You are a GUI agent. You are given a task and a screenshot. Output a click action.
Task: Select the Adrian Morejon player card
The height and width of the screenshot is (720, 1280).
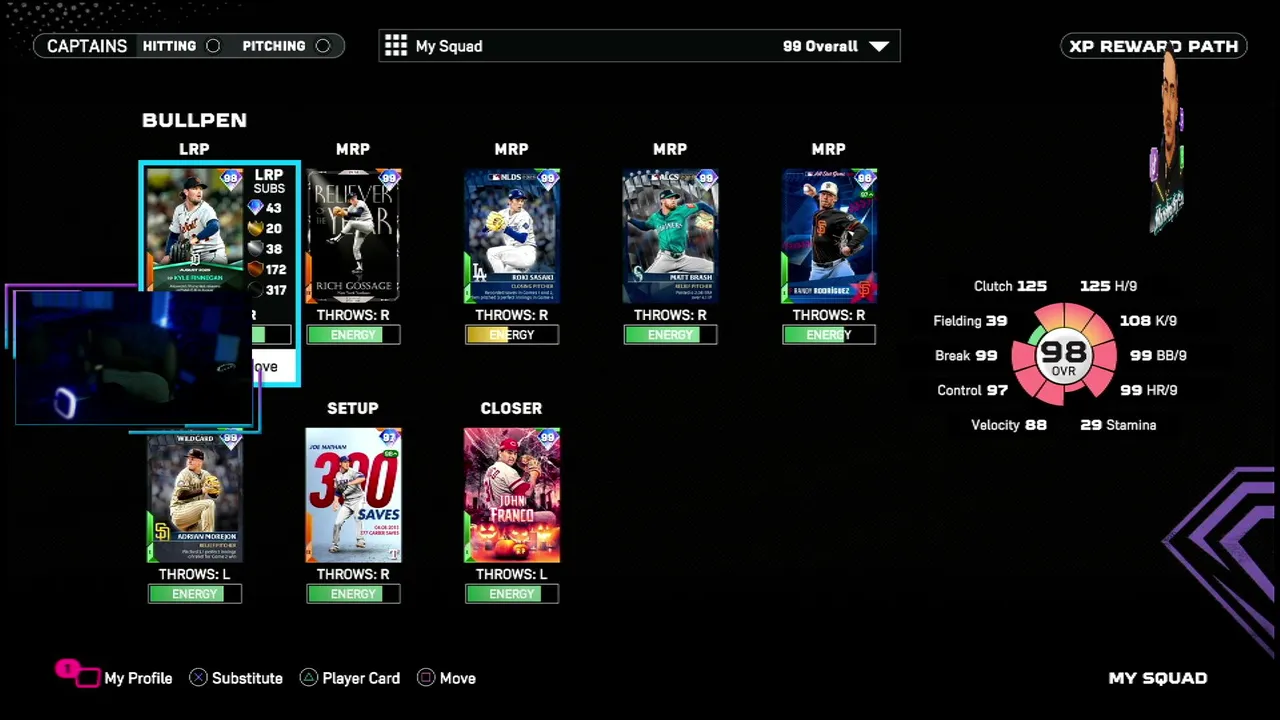[x=195, y=496]
